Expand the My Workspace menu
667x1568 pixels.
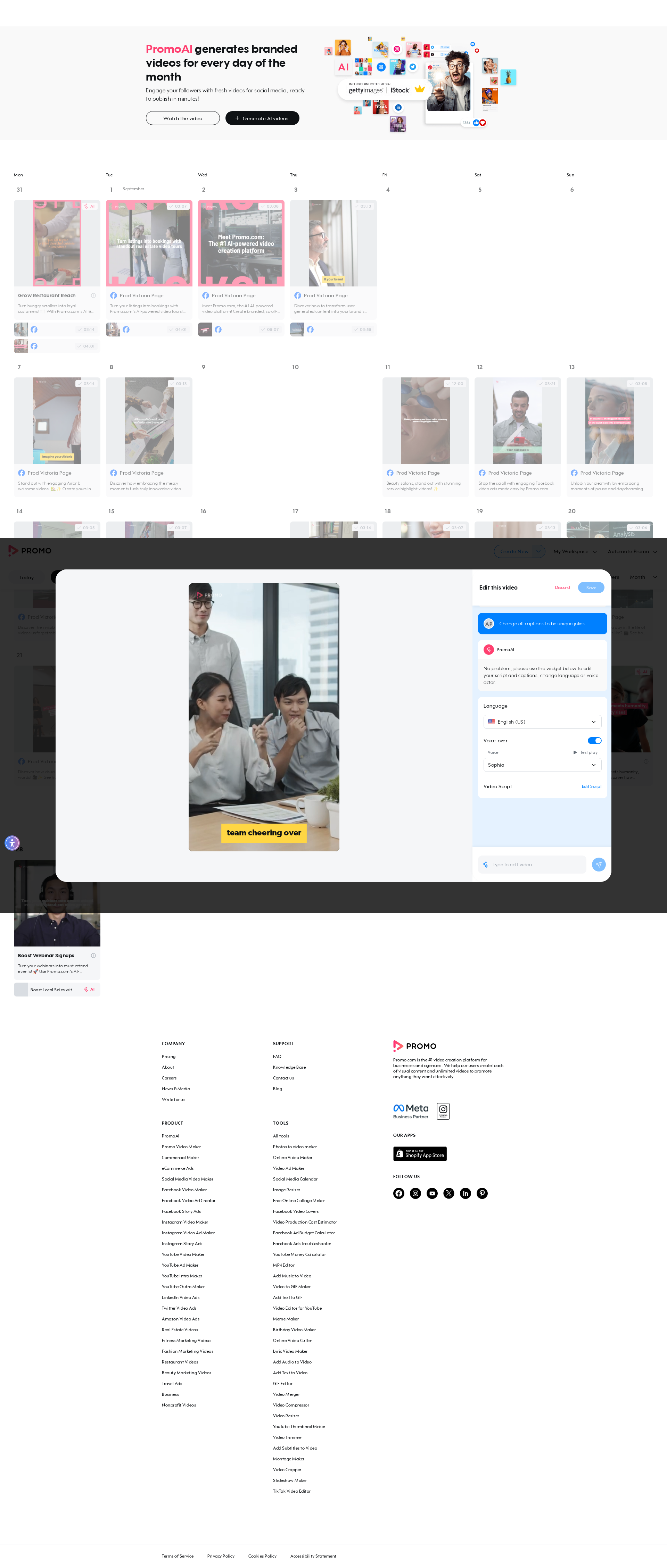(575, 551)
